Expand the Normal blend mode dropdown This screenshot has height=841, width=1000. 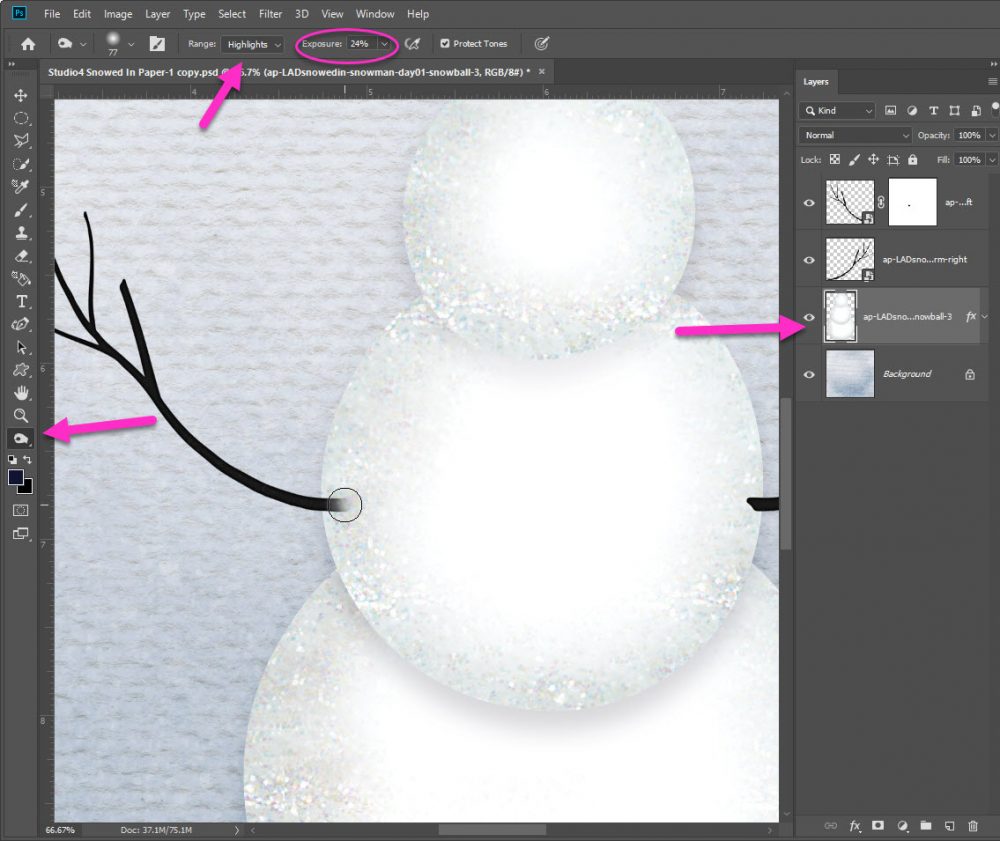(855, 135)
